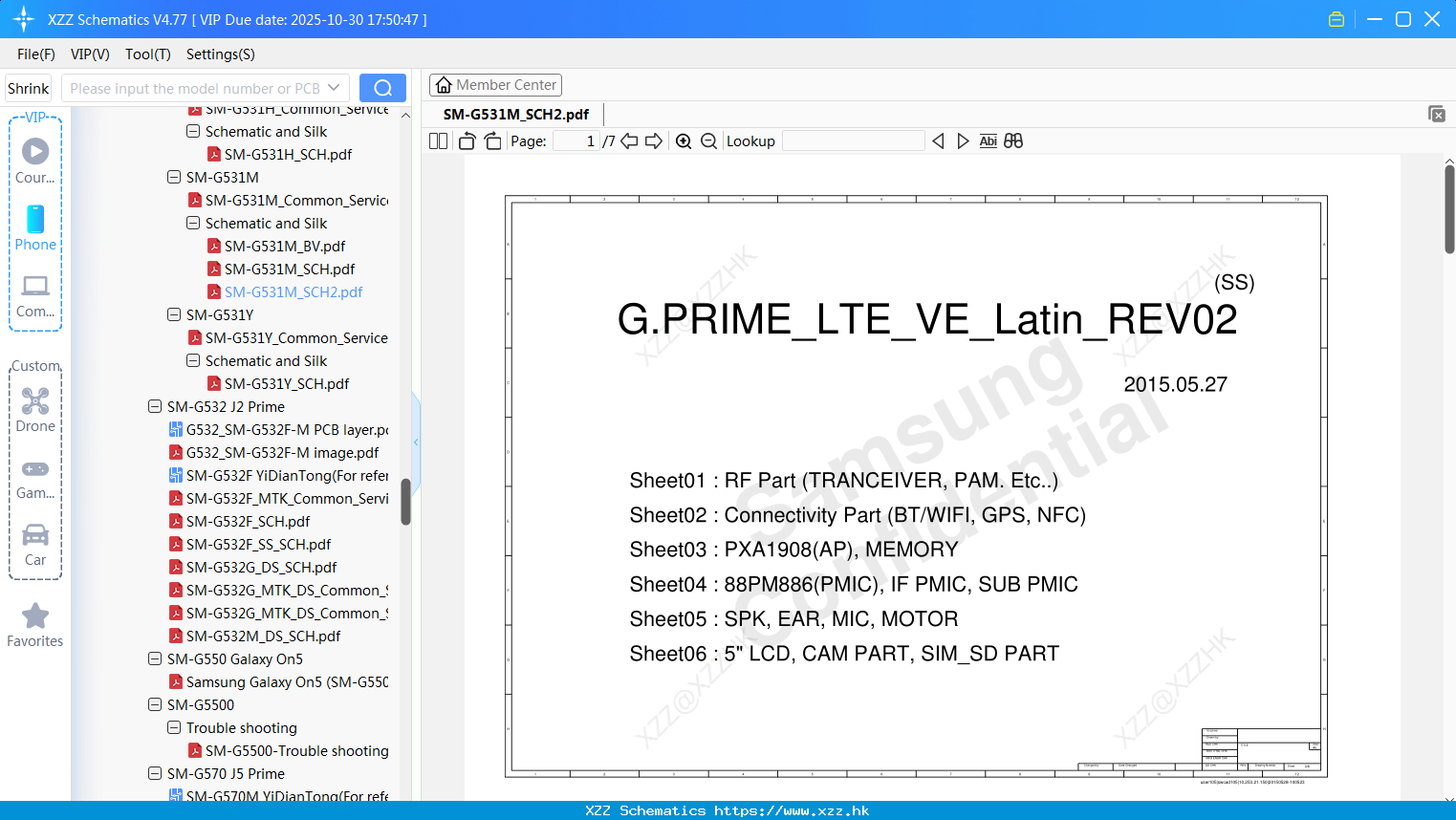
Task: Open SM-G531M_Common_Service file
Action: [296, 200]
